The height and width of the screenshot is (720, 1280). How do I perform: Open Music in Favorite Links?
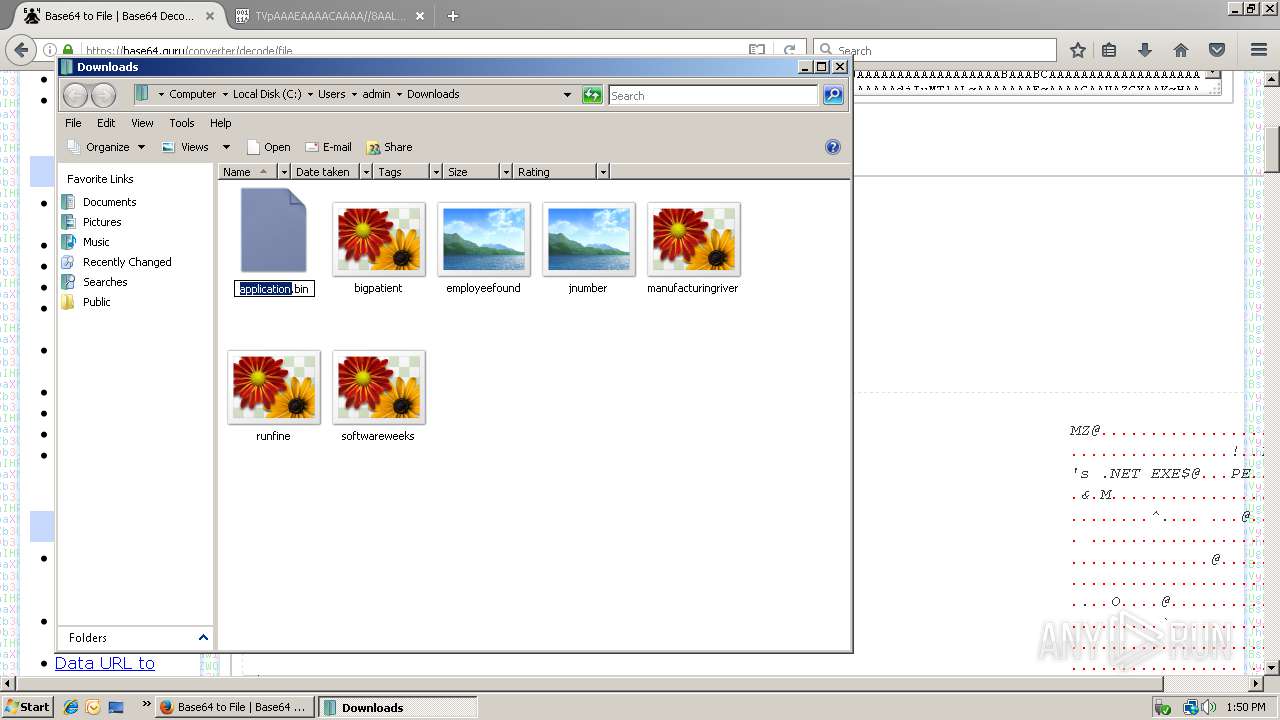point(96,242)
